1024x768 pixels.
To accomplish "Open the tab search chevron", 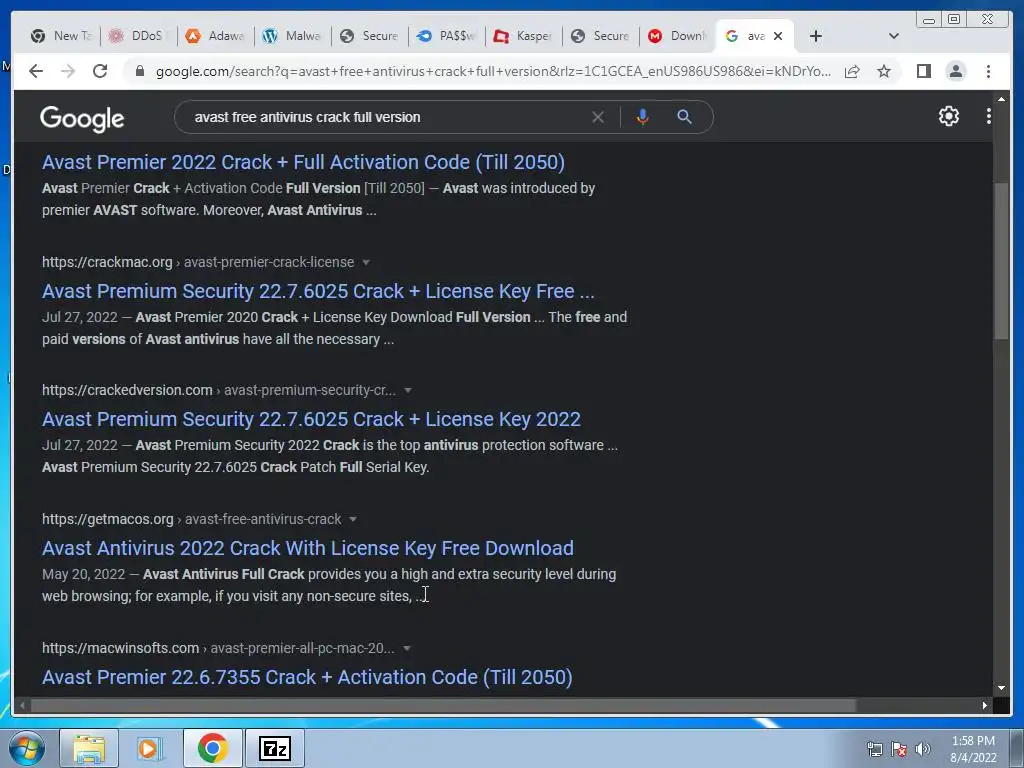I will pos(893,36).
